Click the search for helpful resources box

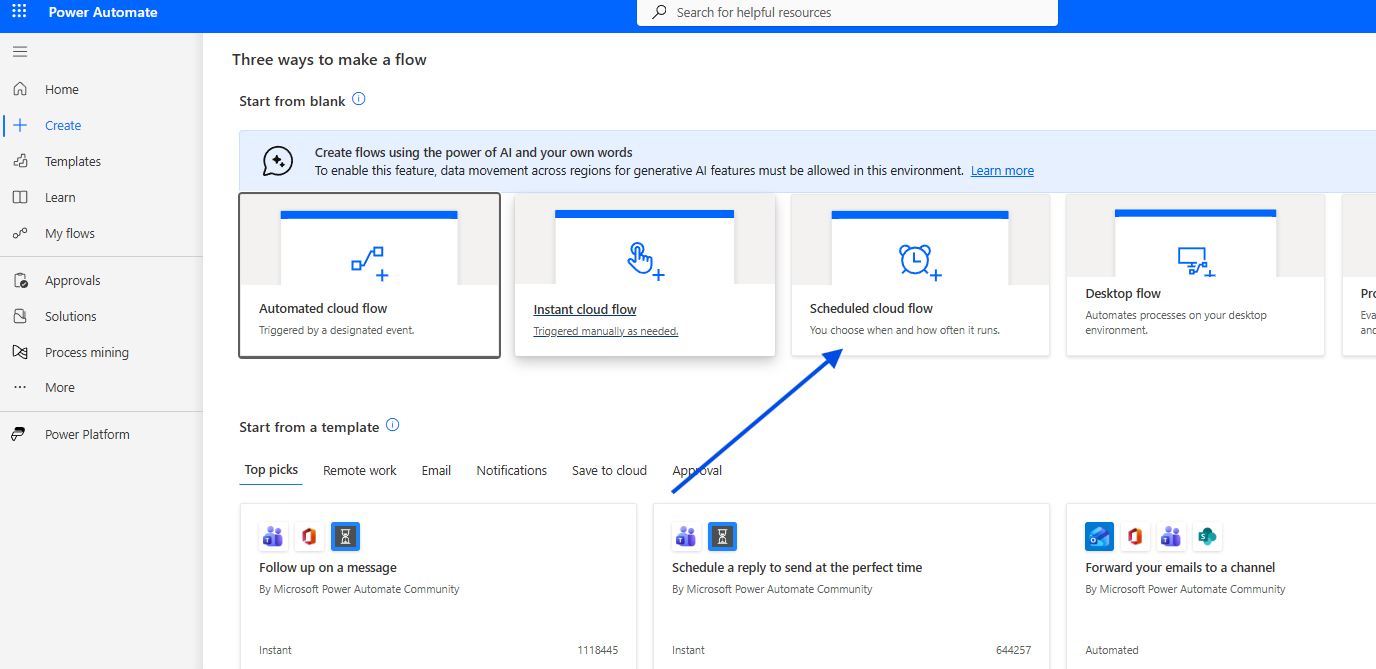click(846, 13)
